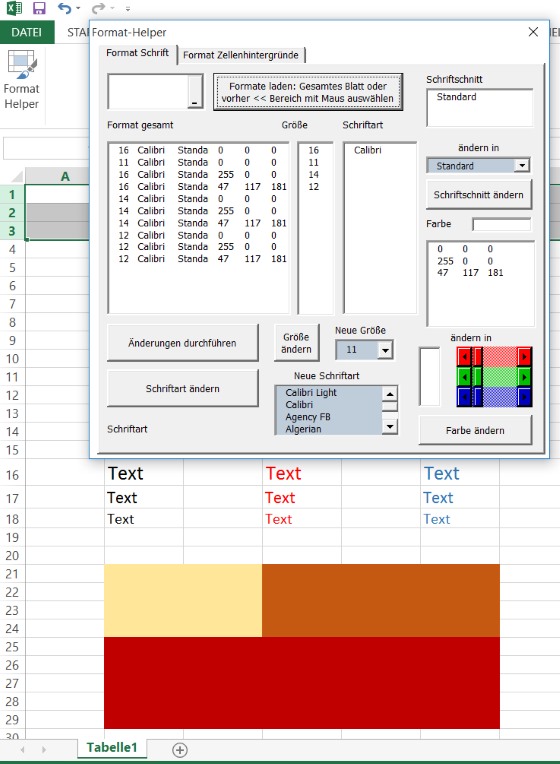
Task: Select the 11 Calibri row in Format gesamt
Action: 198,162
